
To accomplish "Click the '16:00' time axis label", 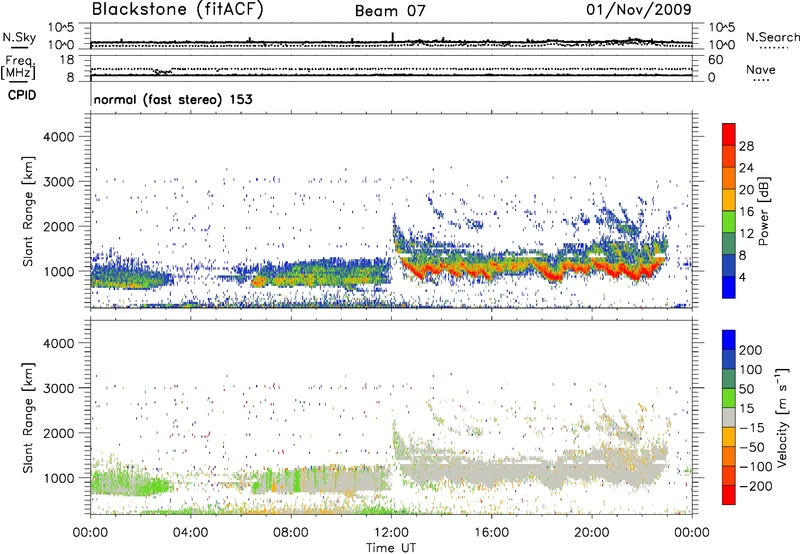I will pyautogui.click(x=492, y=533).
